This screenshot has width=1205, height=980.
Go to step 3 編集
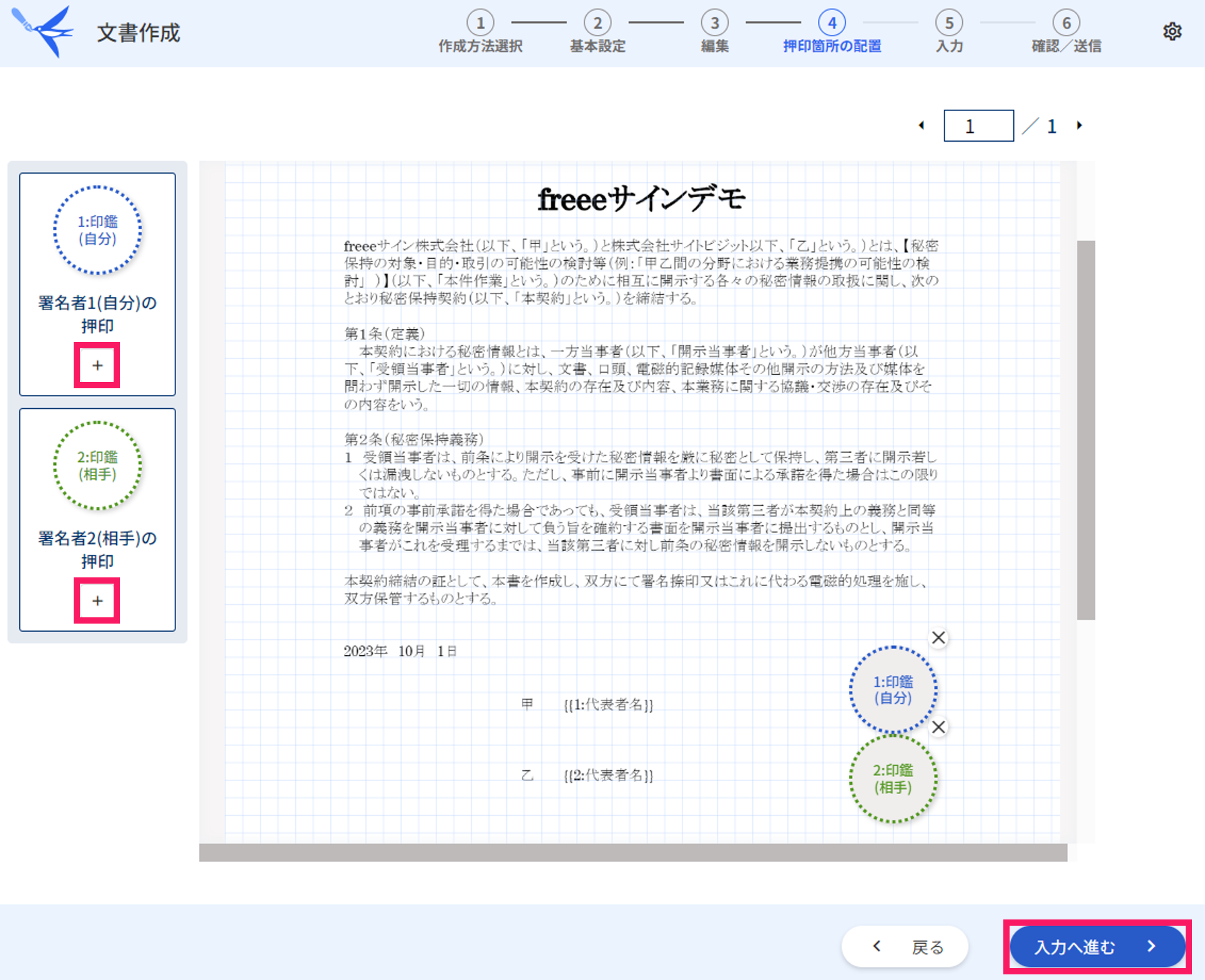[x=715, y=32]
